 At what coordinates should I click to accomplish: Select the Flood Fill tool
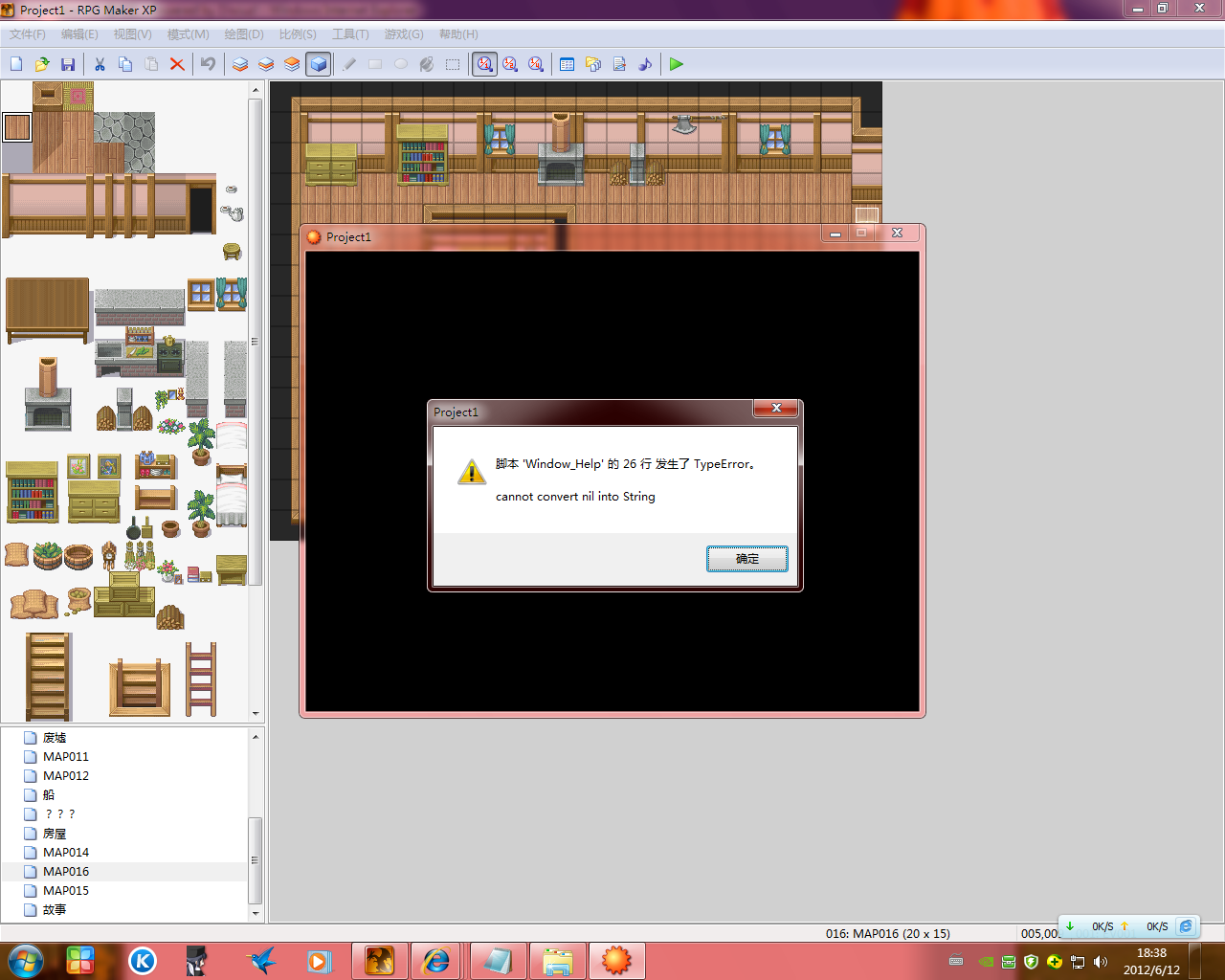(x=427, y=64)
